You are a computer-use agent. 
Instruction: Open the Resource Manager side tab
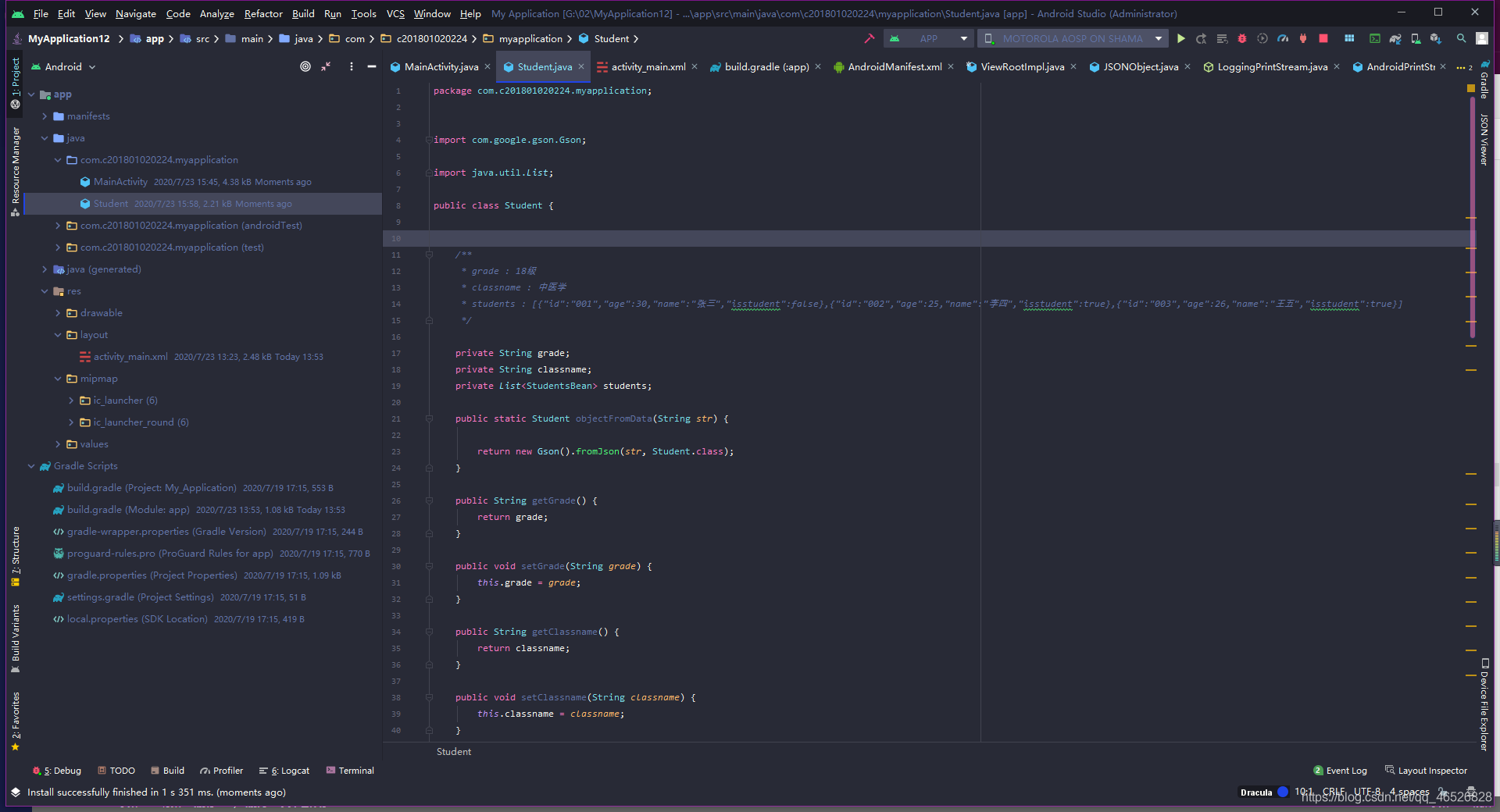click(x=16, y=172)
